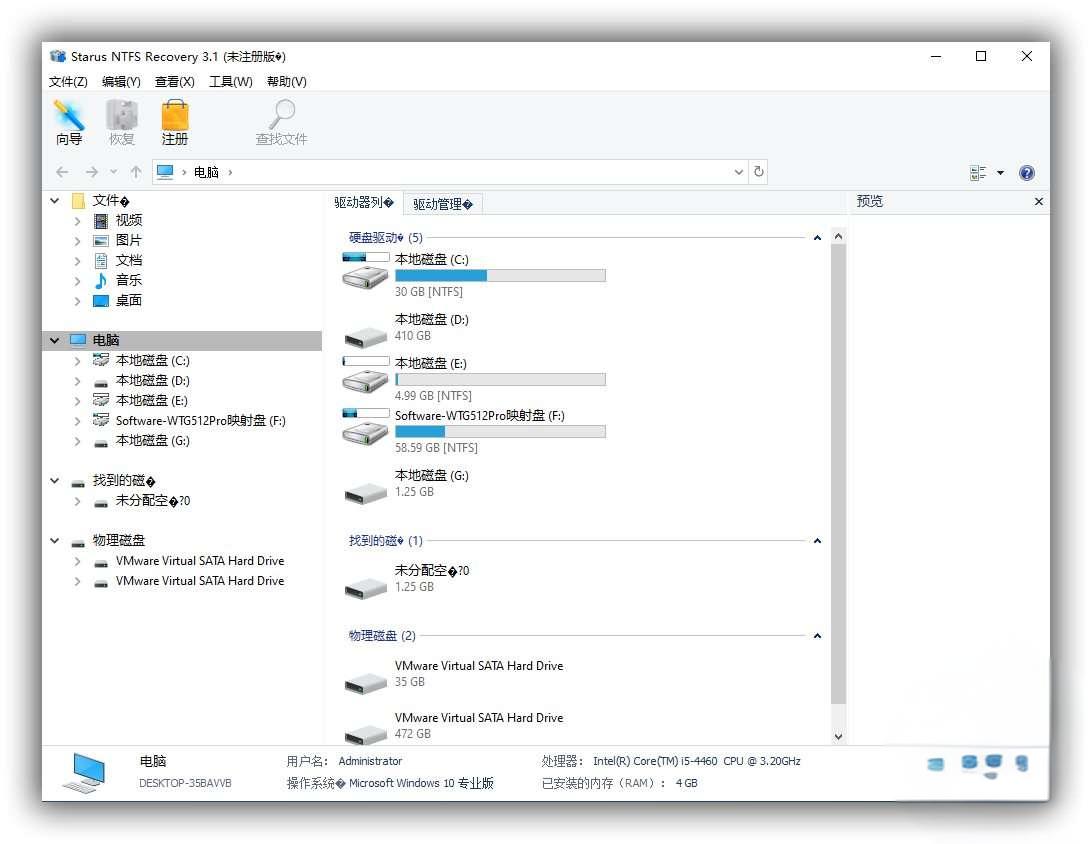Click the 硬盘驱动 (5) group header
Image resolution: width=1092 pixels, height=844 pixels.
pyautogui.click(x=386, y=238)
